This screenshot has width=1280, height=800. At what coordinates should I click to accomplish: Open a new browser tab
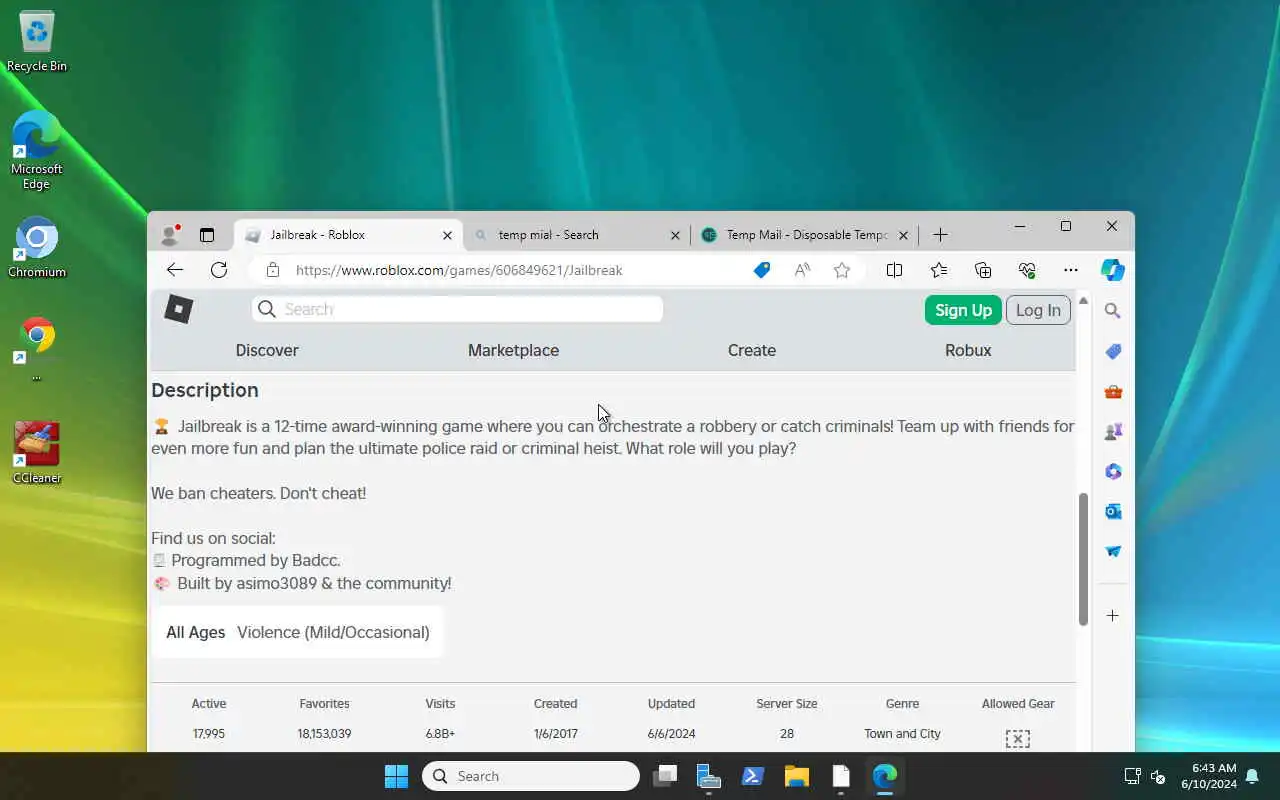940,235
